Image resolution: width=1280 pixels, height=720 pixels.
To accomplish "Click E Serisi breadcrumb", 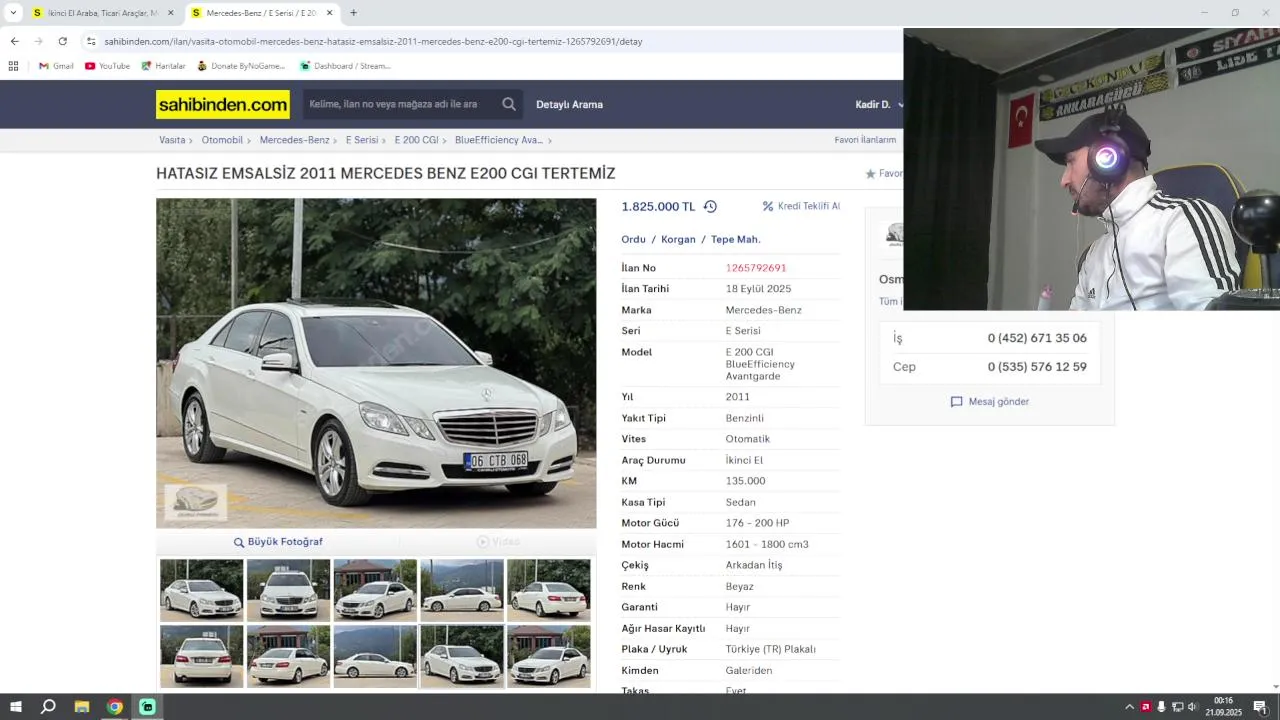I will [x=362, y=140].
